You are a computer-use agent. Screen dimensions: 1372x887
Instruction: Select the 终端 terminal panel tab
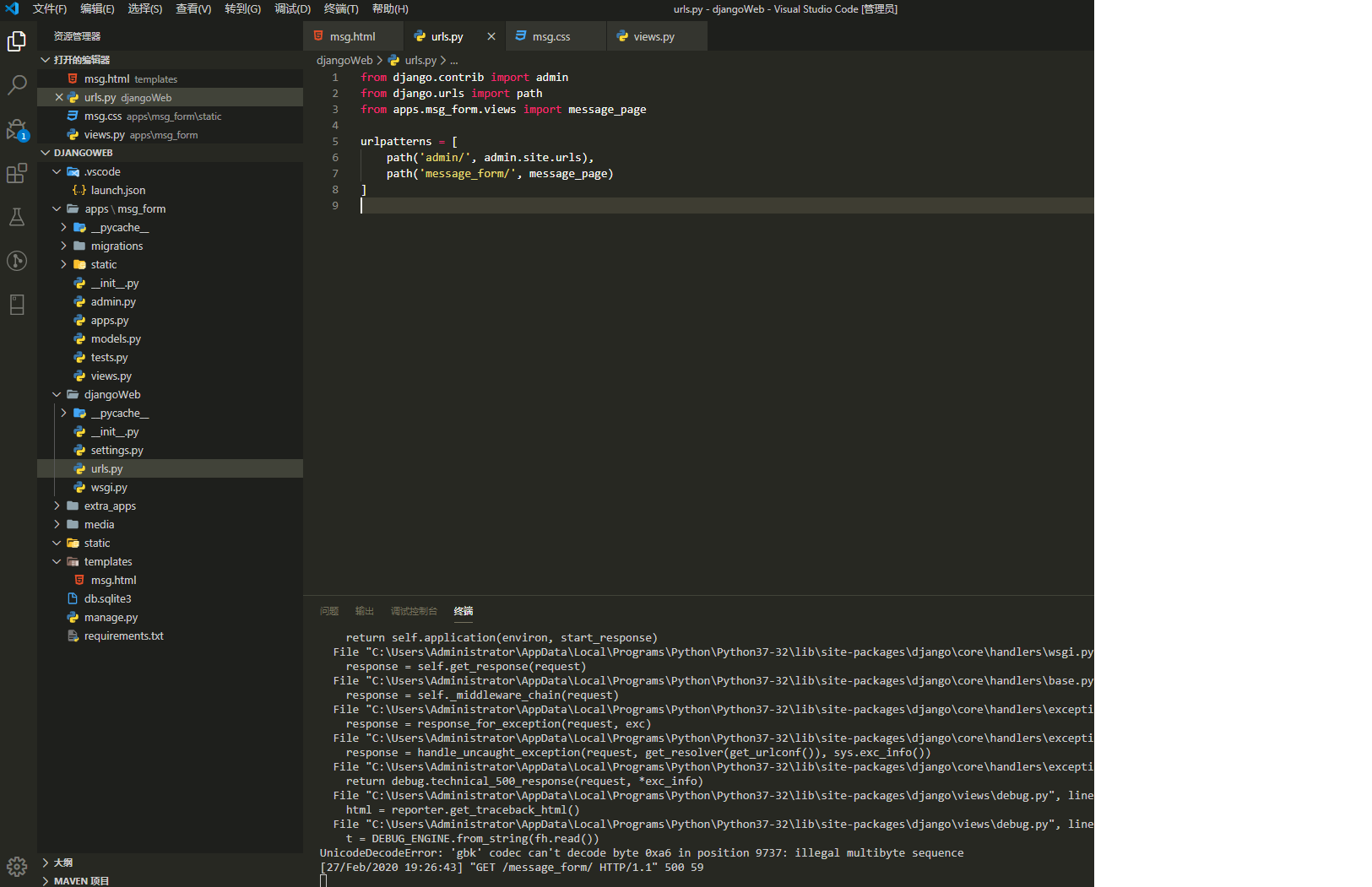464,611
